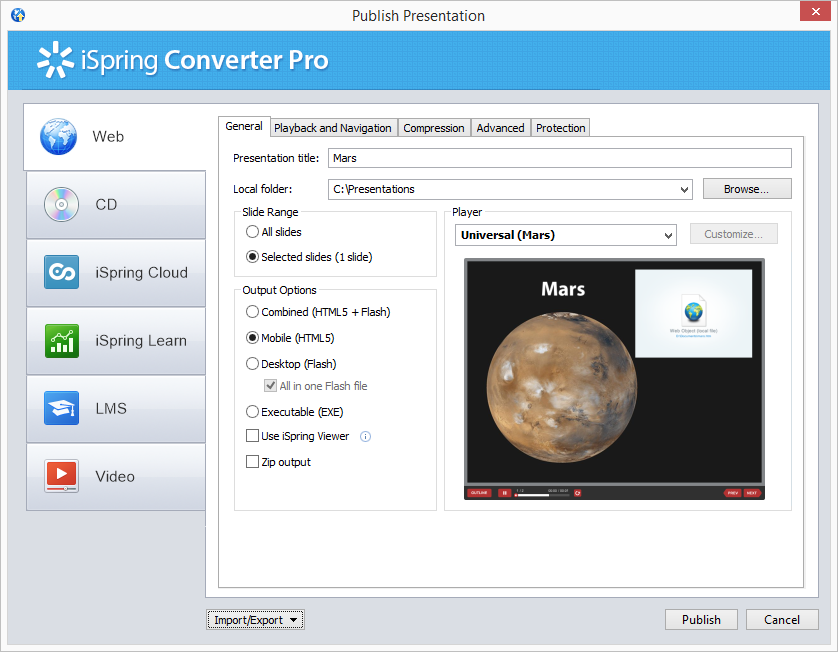Click the Publish button
The image size is (838, 652).
pyautogui.click(x=701, y=619)
